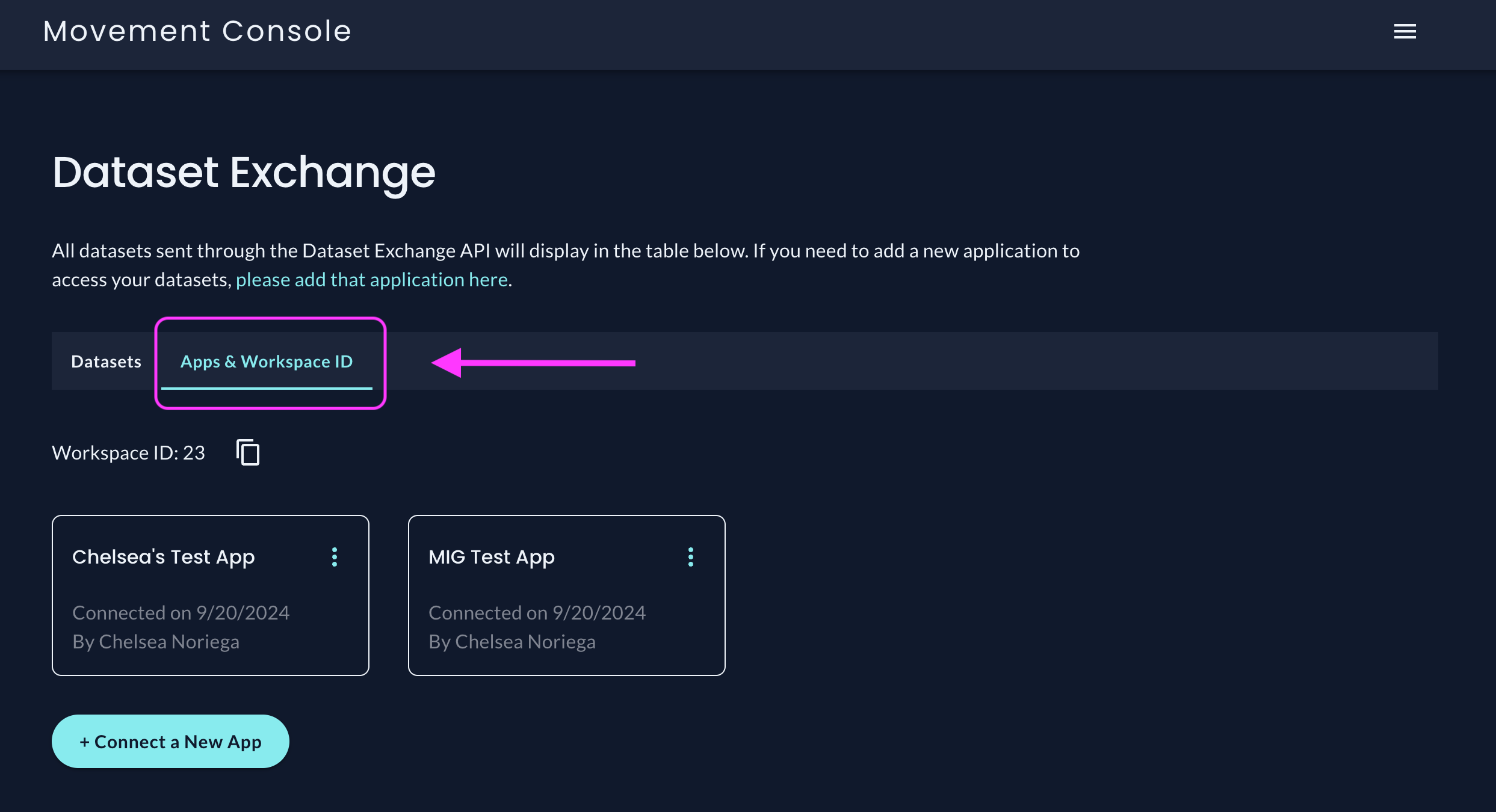Copy the Workspace ID to clipboard
Viewport: 1496px width, 812px height.
(248, 452)
